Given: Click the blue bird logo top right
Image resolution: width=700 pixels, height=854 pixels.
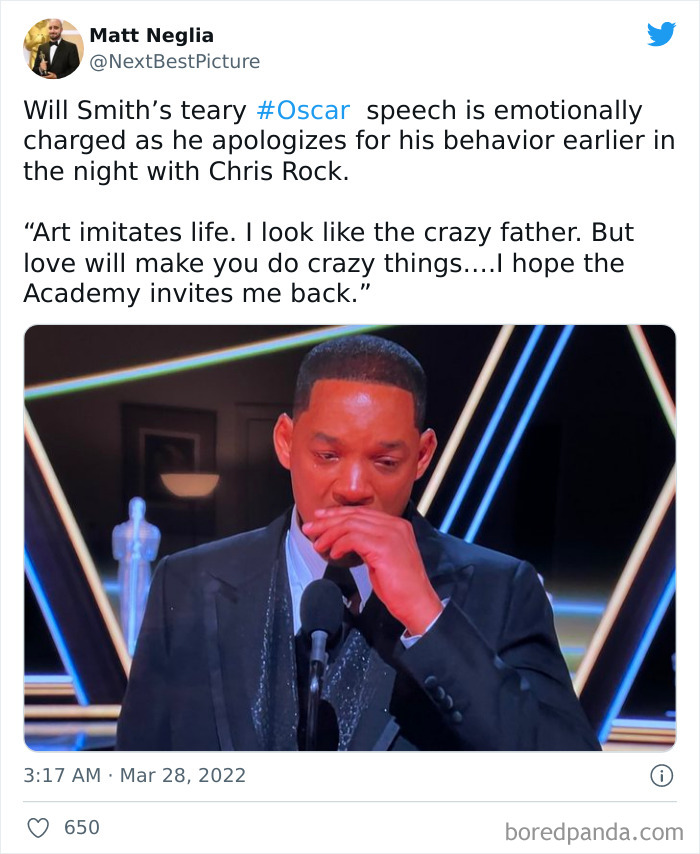Looking at the screenshot, I should pos(662,36).
